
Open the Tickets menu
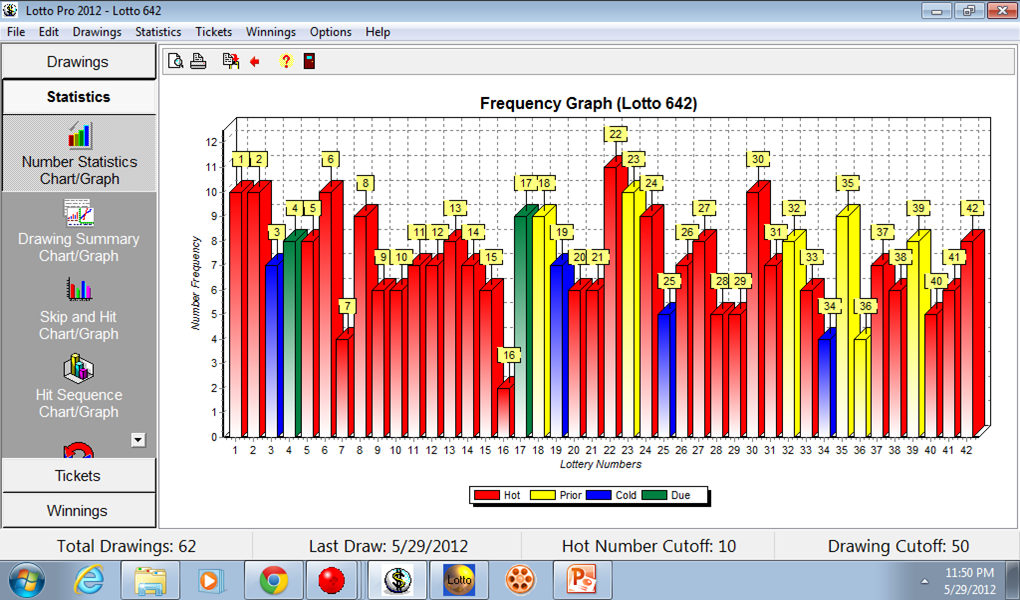(213, 32)
